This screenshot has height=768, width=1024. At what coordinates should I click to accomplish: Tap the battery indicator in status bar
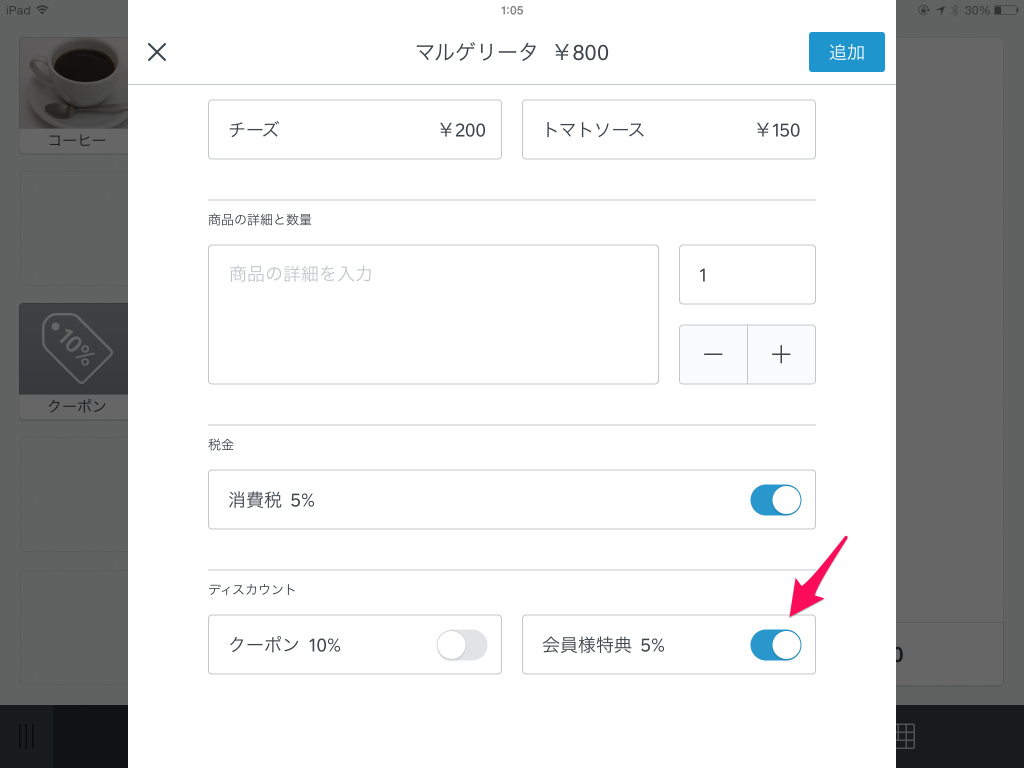(x=1004, y=10)
